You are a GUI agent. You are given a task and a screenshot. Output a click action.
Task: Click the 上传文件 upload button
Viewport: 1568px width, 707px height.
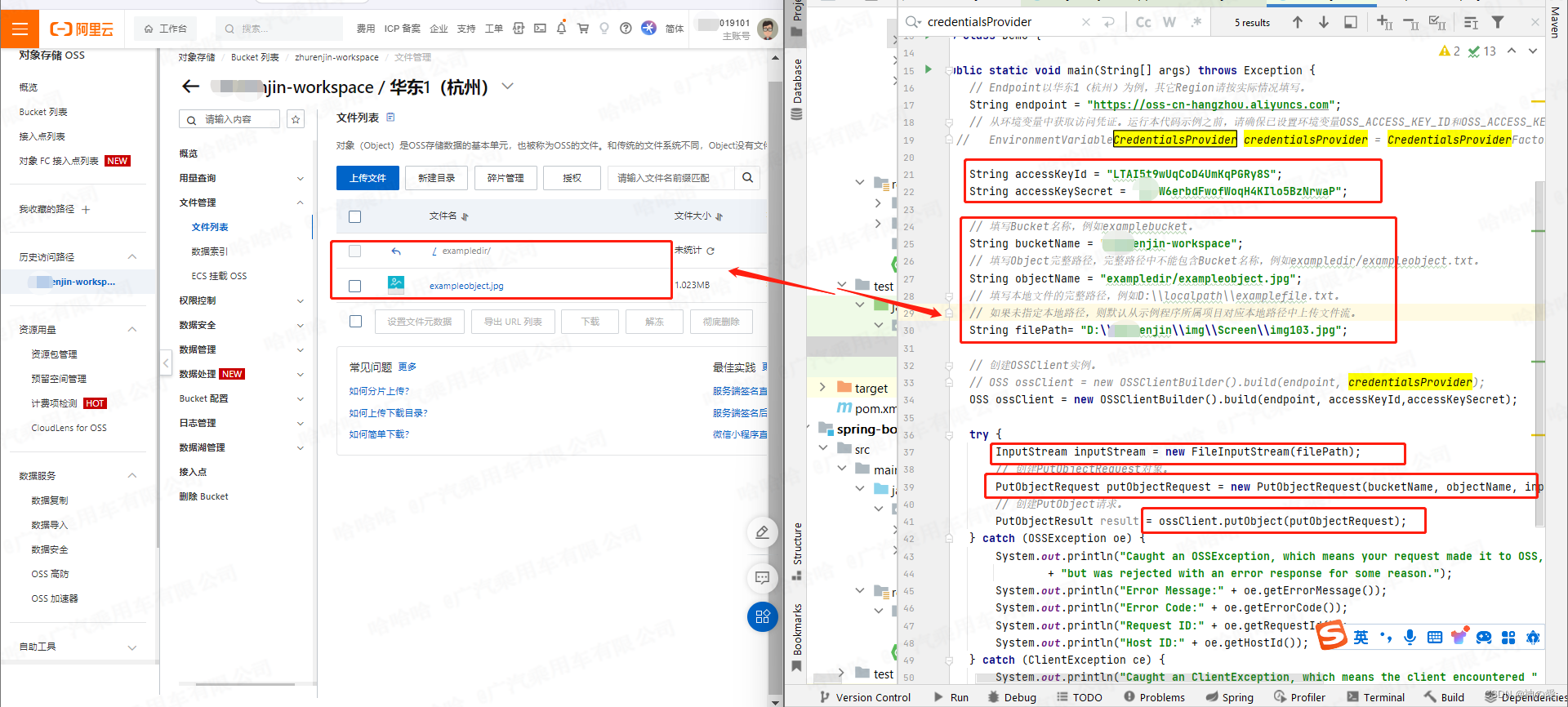point(367,178)
